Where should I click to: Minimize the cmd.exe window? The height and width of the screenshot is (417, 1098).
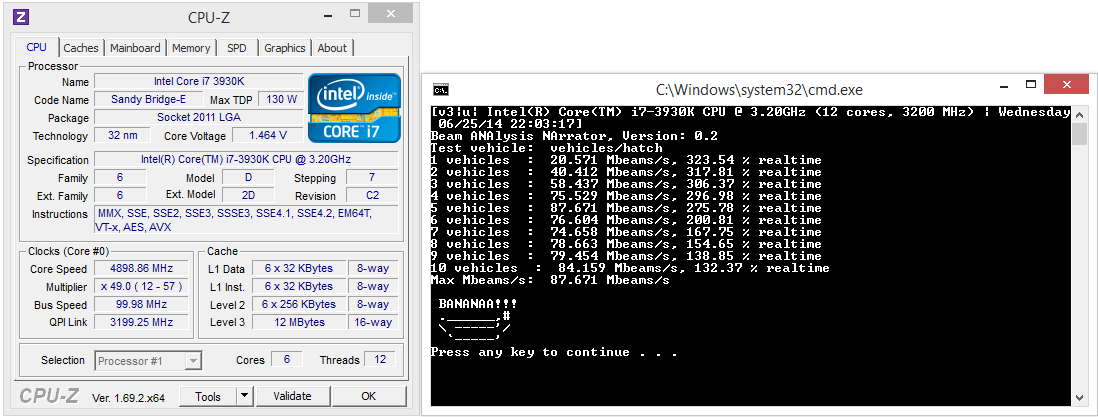[x=1006, y=86]
